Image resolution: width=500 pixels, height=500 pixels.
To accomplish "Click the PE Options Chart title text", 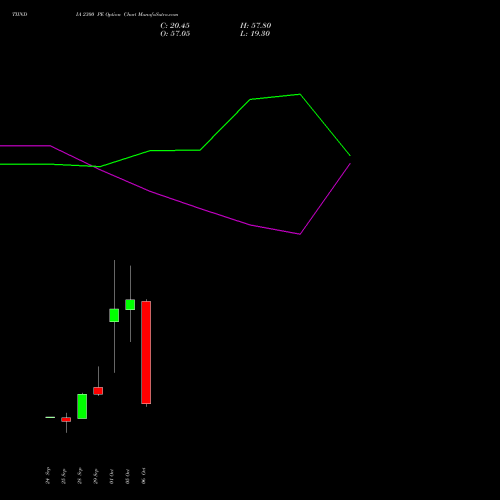I will [x=127, y=15].
